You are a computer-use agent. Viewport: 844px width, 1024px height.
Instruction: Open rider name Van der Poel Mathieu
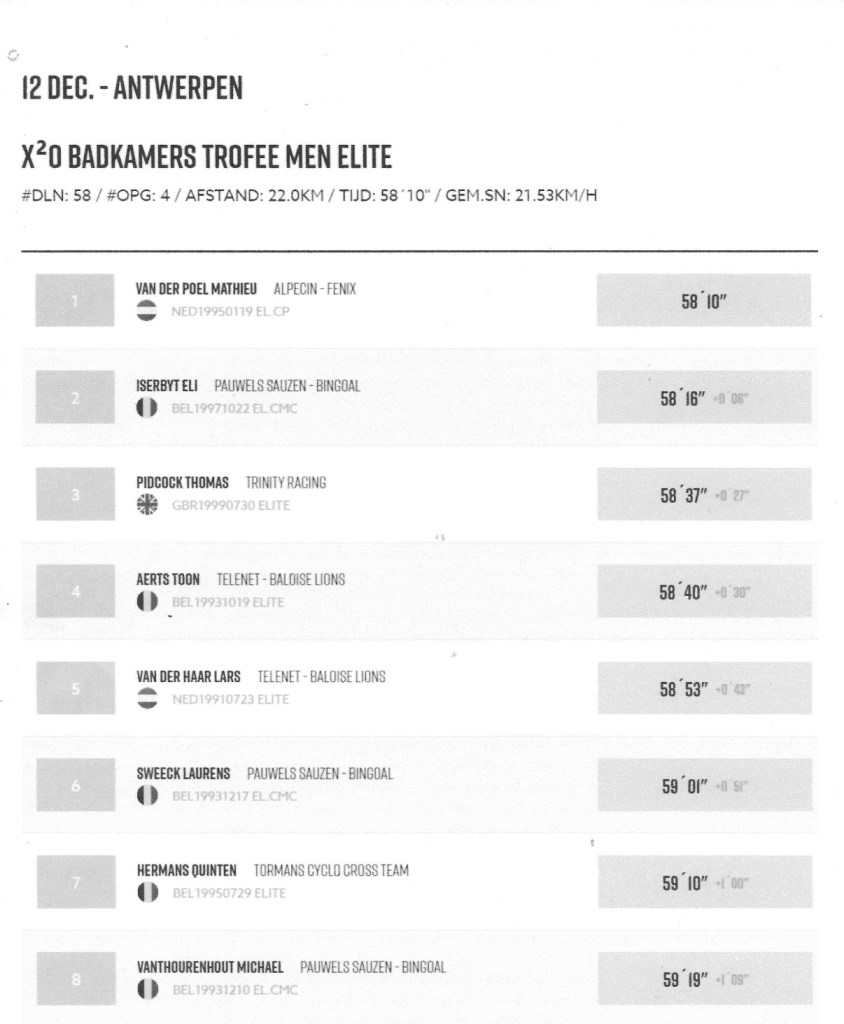196,289
